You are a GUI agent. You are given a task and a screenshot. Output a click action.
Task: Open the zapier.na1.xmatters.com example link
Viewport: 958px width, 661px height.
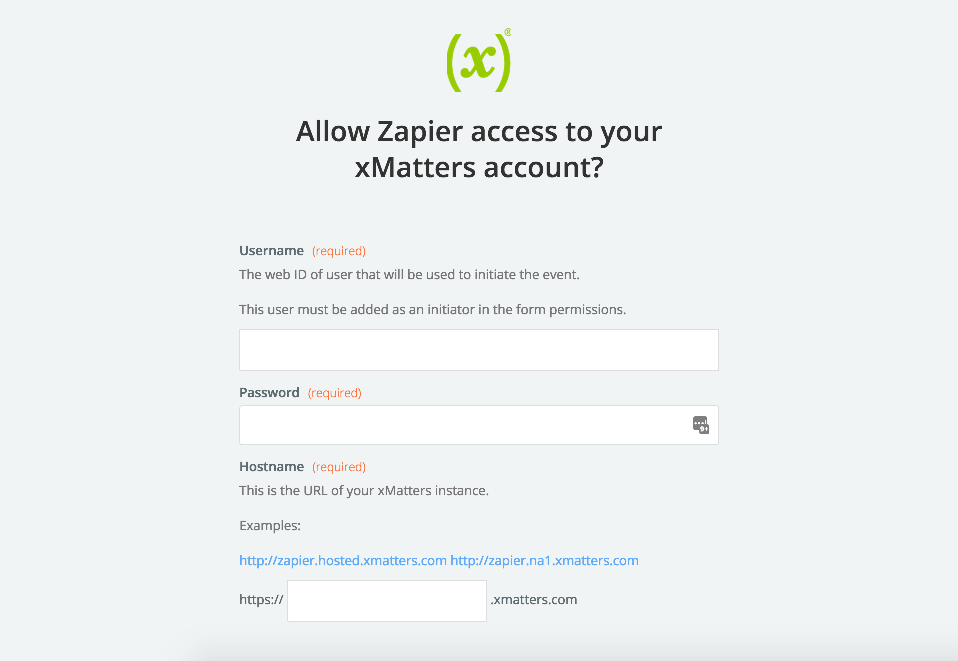coord(544,561)
